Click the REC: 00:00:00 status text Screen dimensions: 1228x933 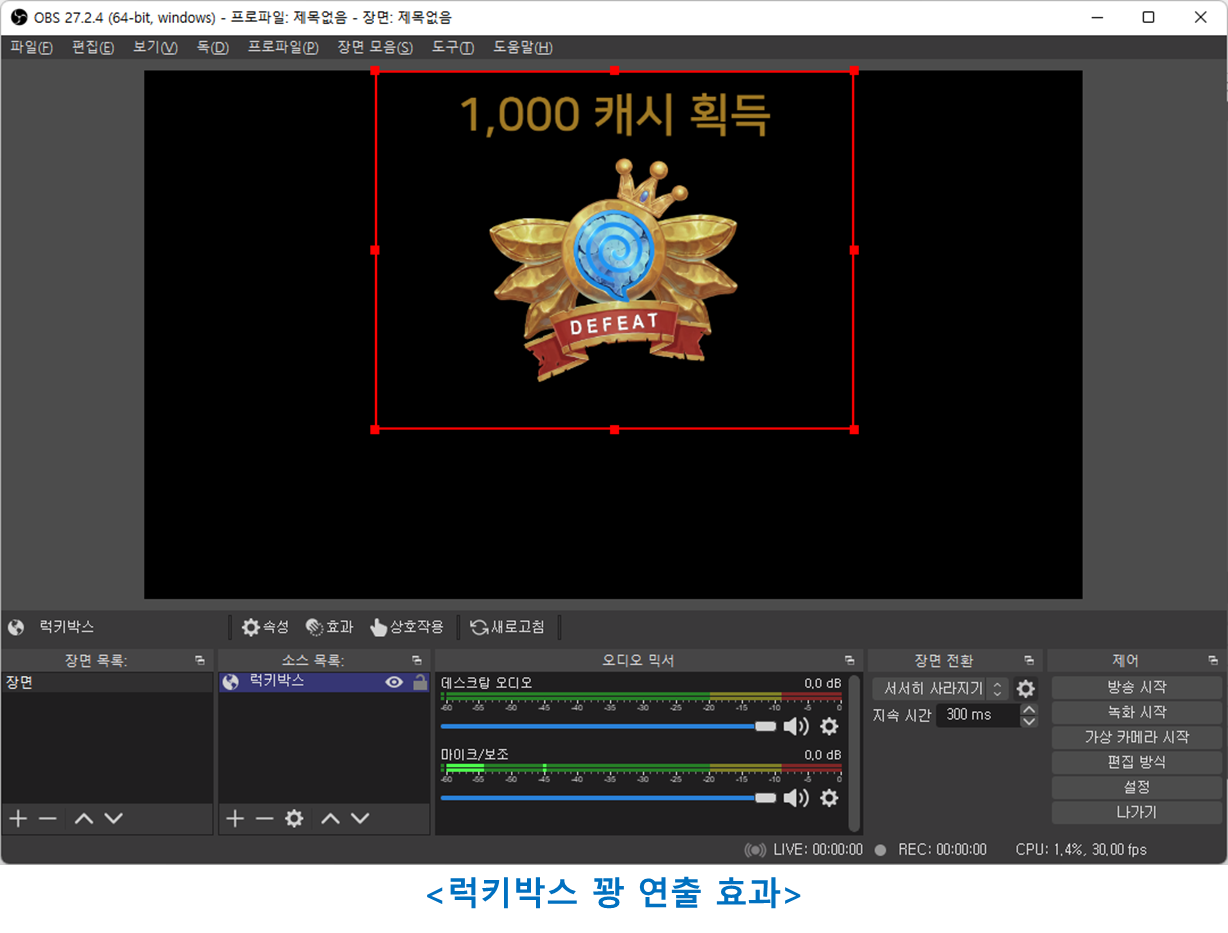942,850
